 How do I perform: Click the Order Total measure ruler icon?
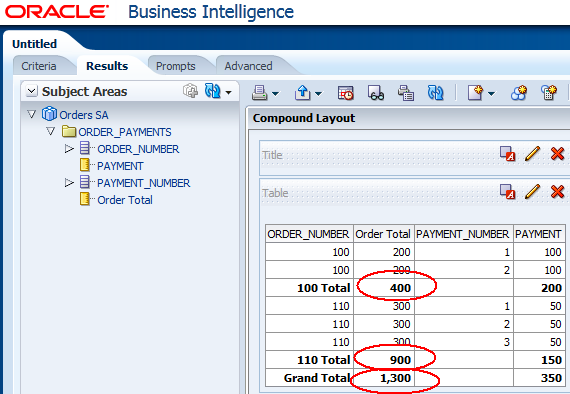85,199
